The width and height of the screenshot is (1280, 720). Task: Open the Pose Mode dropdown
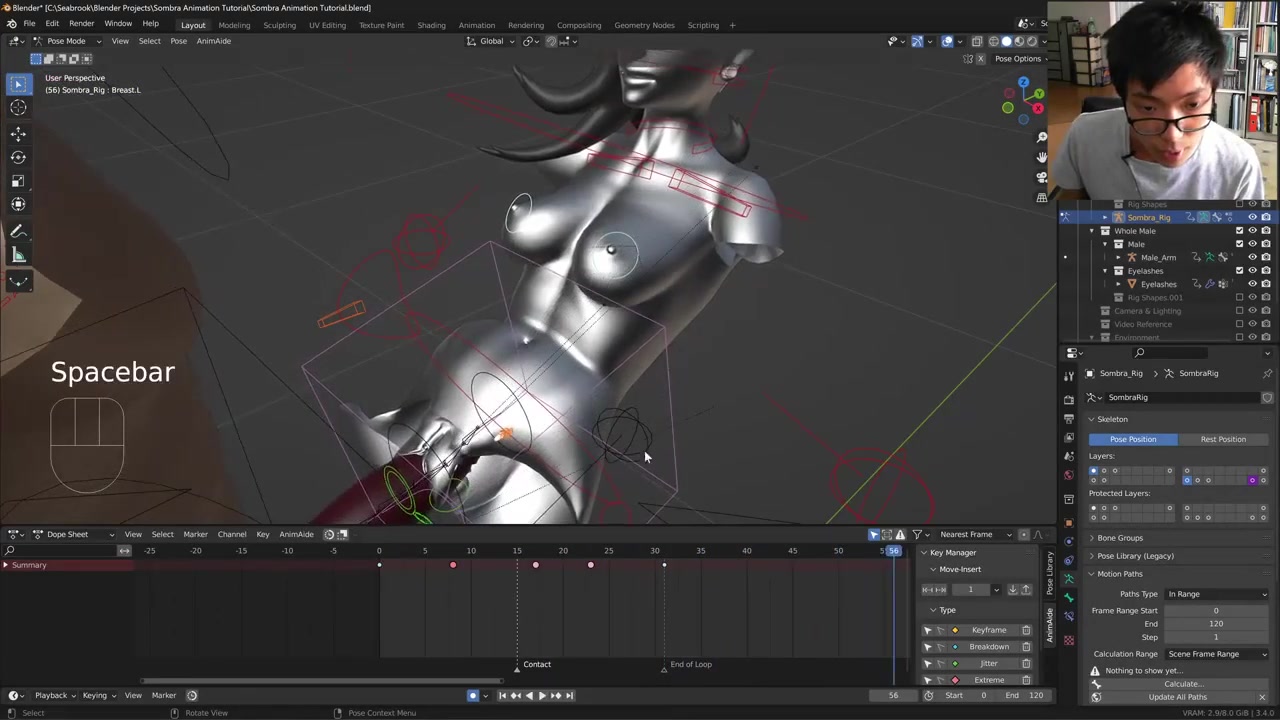pos(66,41)
